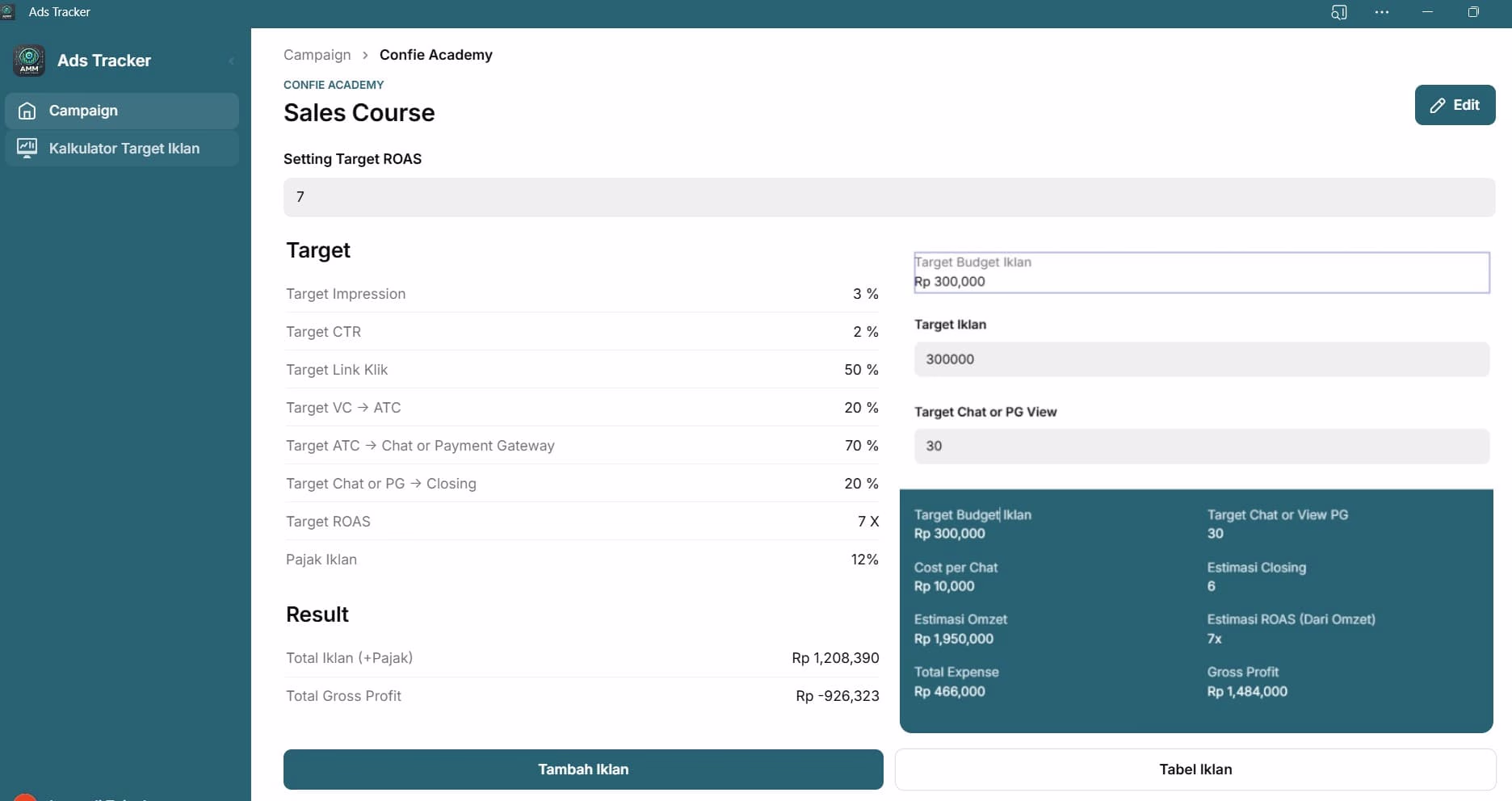Click the Setting Target ROAS field
The width and height of the screenshot is (1512, 801).
[888, 197]
